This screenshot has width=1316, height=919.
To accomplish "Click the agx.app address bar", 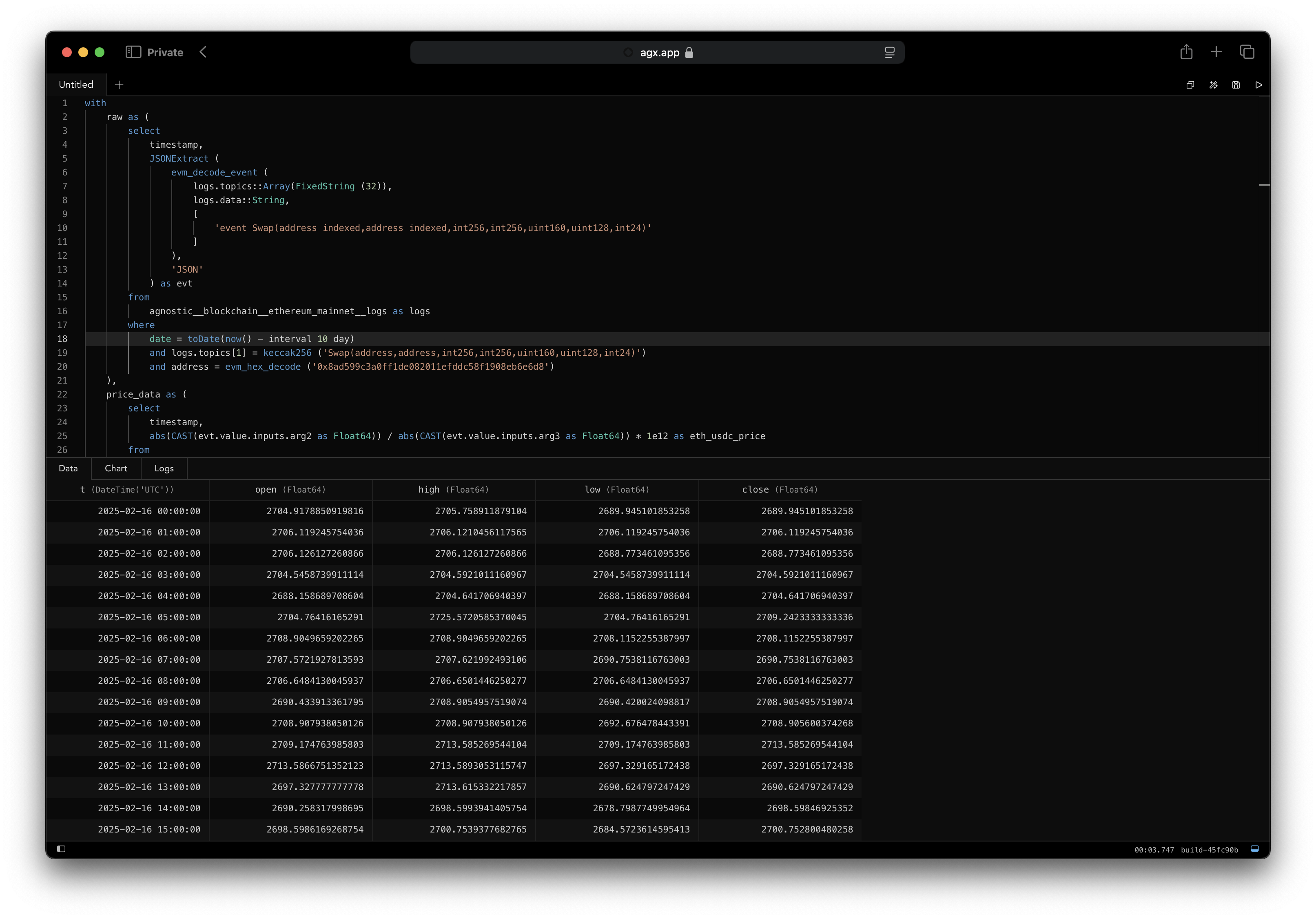I will pyautogui.click(x=658, y=52).
